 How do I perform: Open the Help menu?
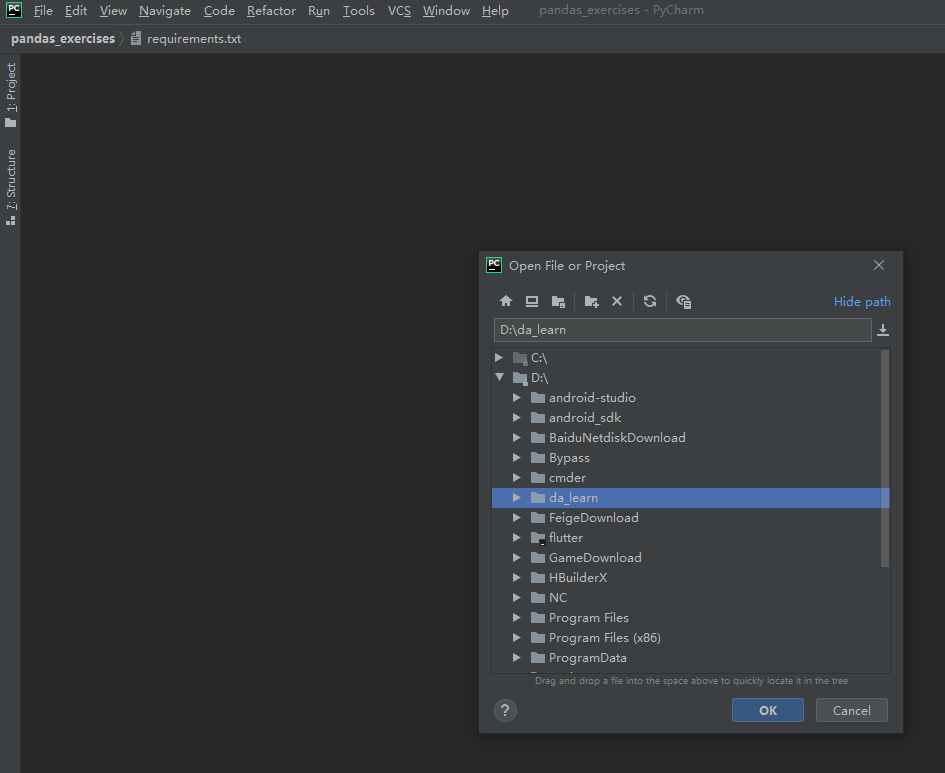495,11
